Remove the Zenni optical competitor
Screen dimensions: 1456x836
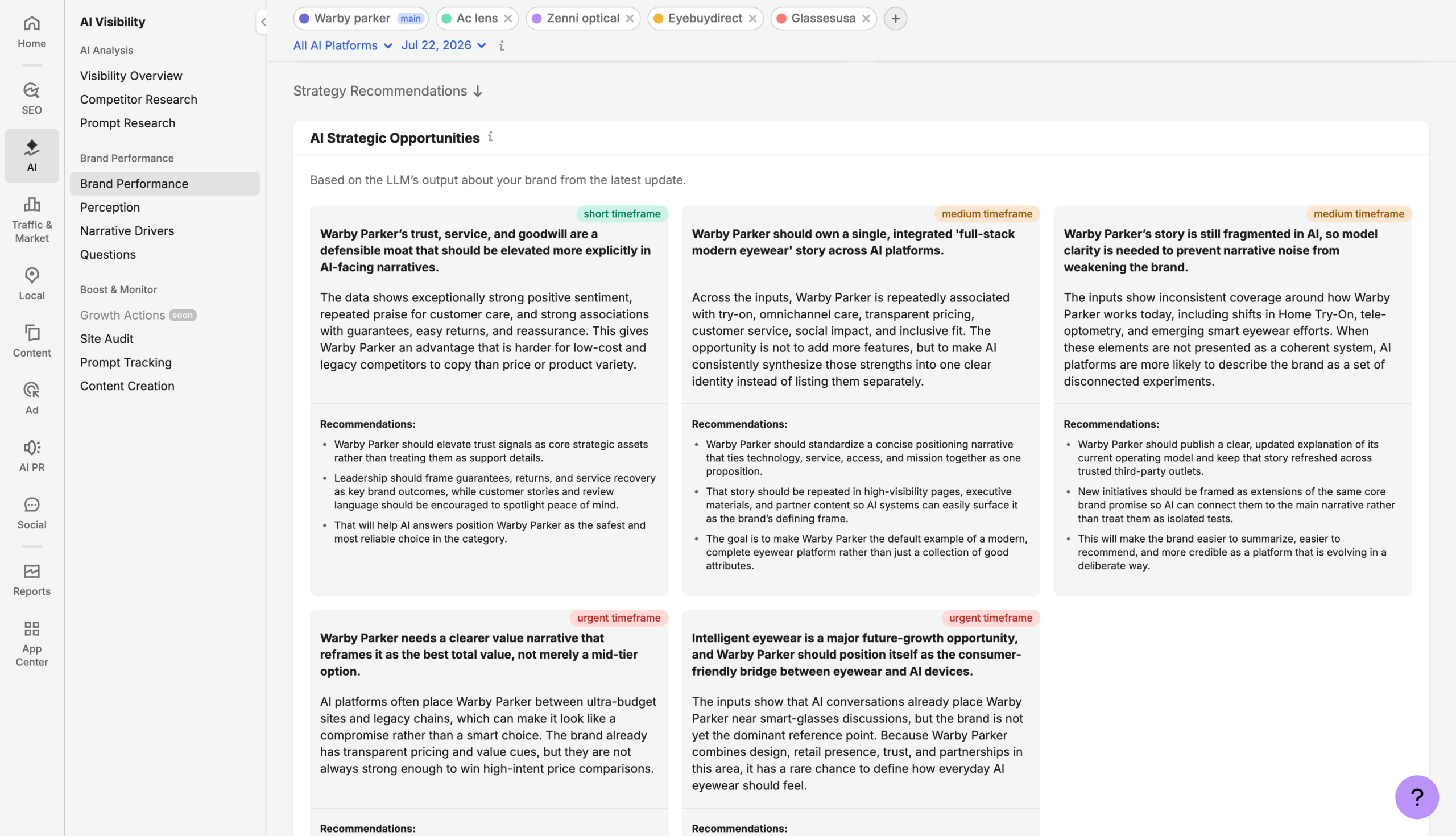[x=630, y=18]
